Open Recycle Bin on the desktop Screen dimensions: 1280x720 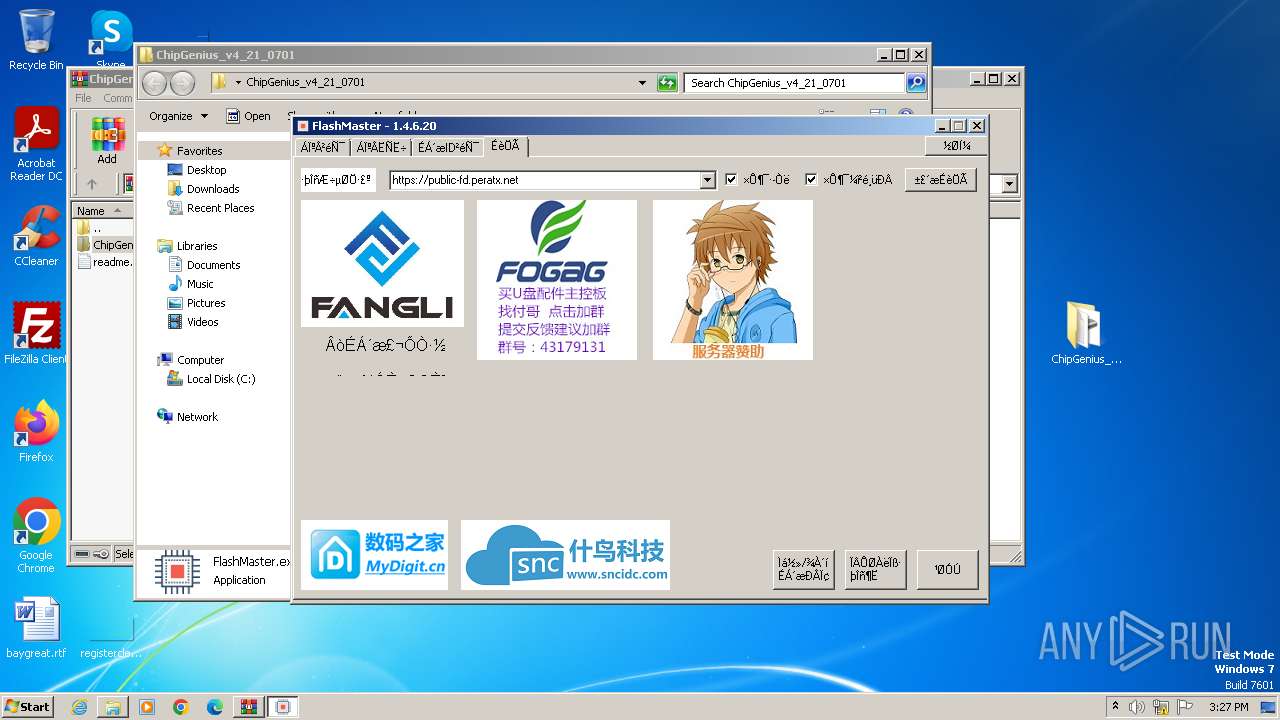pos(36,41)
